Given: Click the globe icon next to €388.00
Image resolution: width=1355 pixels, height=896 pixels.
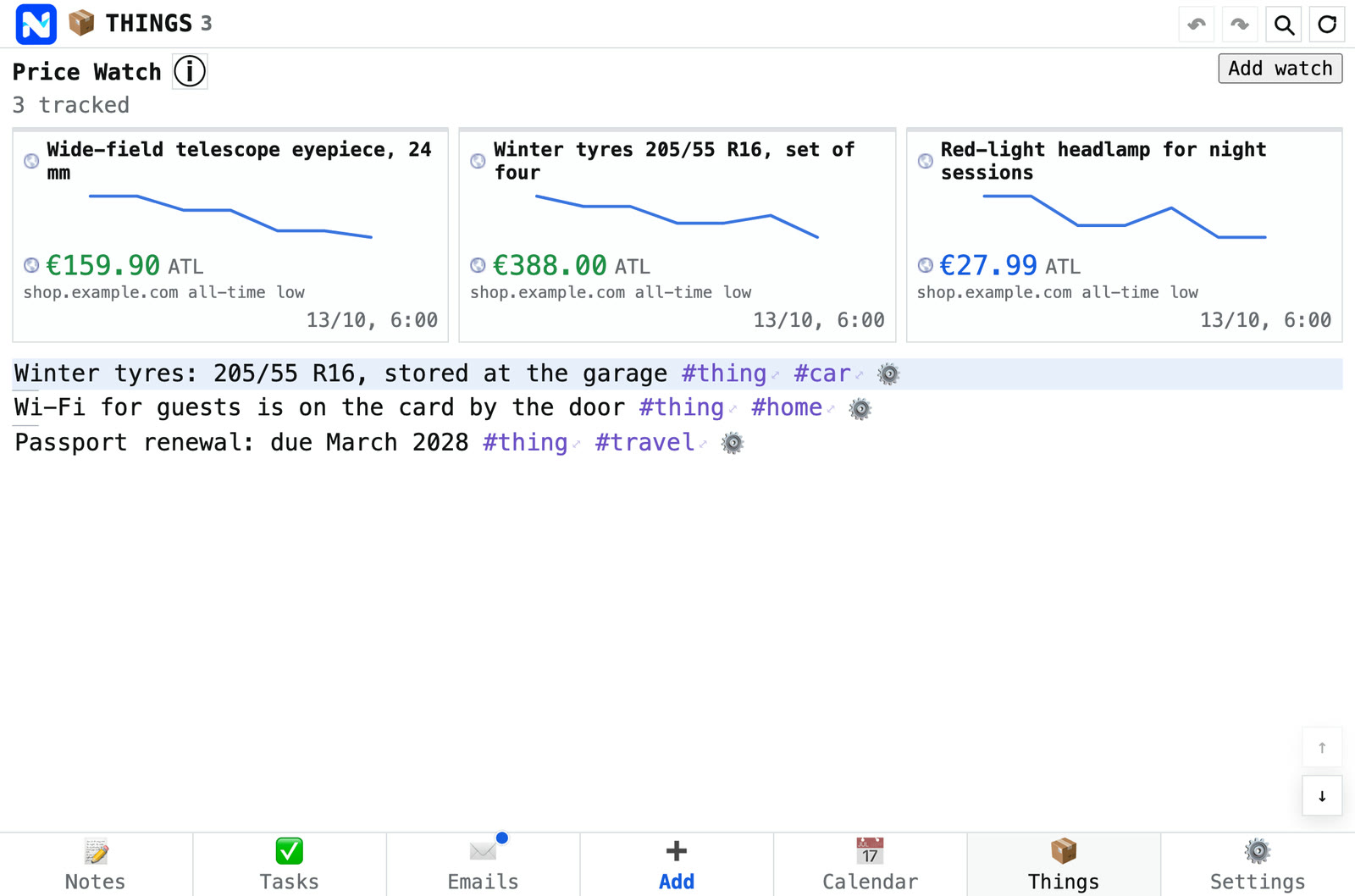Looking at the screenshot, I should (478, 265).
